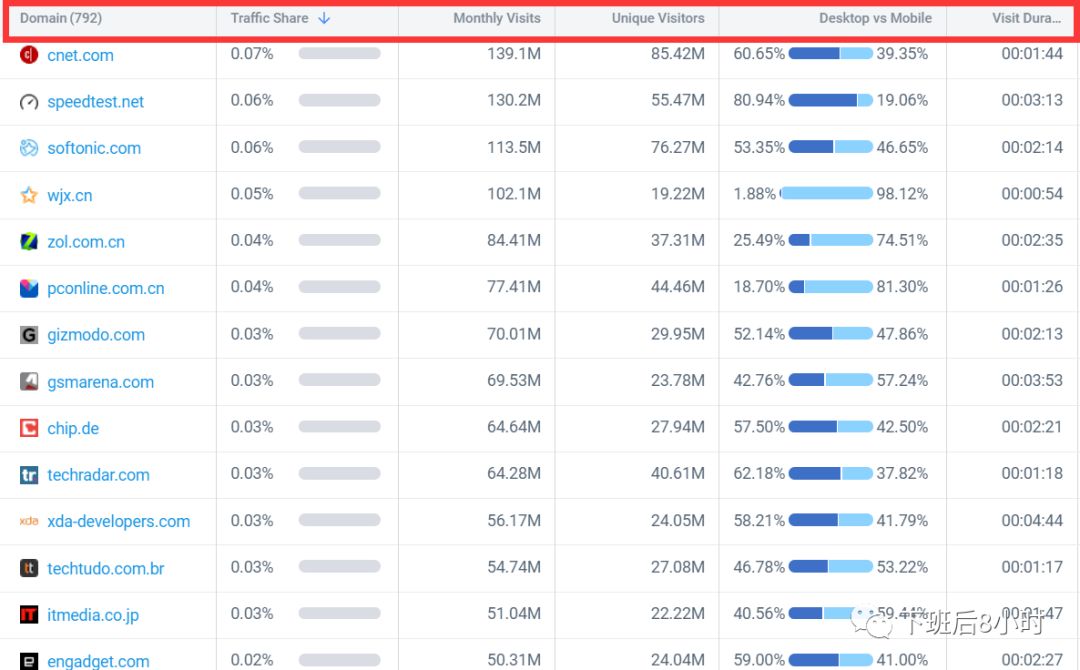The height and width of the screenshot is (670, 1080).
Task: Click the gsmarena.com favicon
Action: [x=29, y=381]
